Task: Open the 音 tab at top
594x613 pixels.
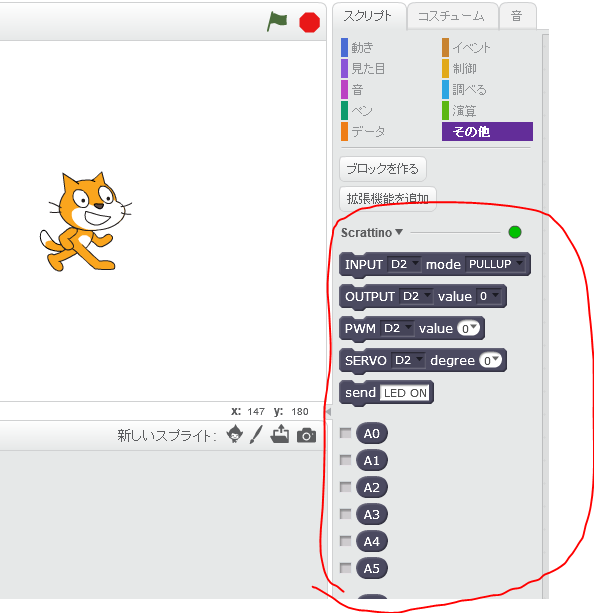Action: tap(517, 16)
